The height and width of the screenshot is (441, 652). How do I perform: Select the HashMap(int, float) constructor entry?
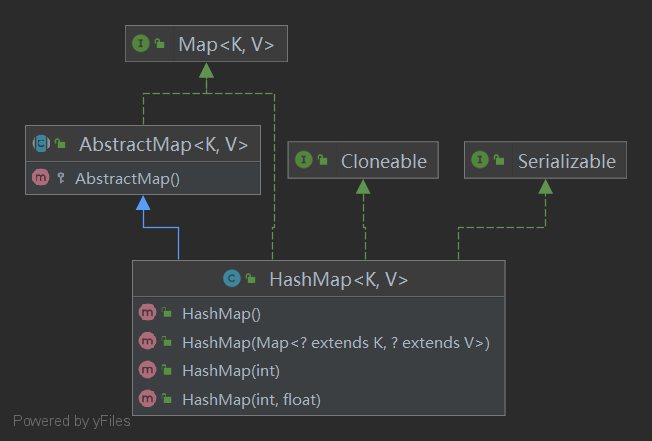coord(251,399)
